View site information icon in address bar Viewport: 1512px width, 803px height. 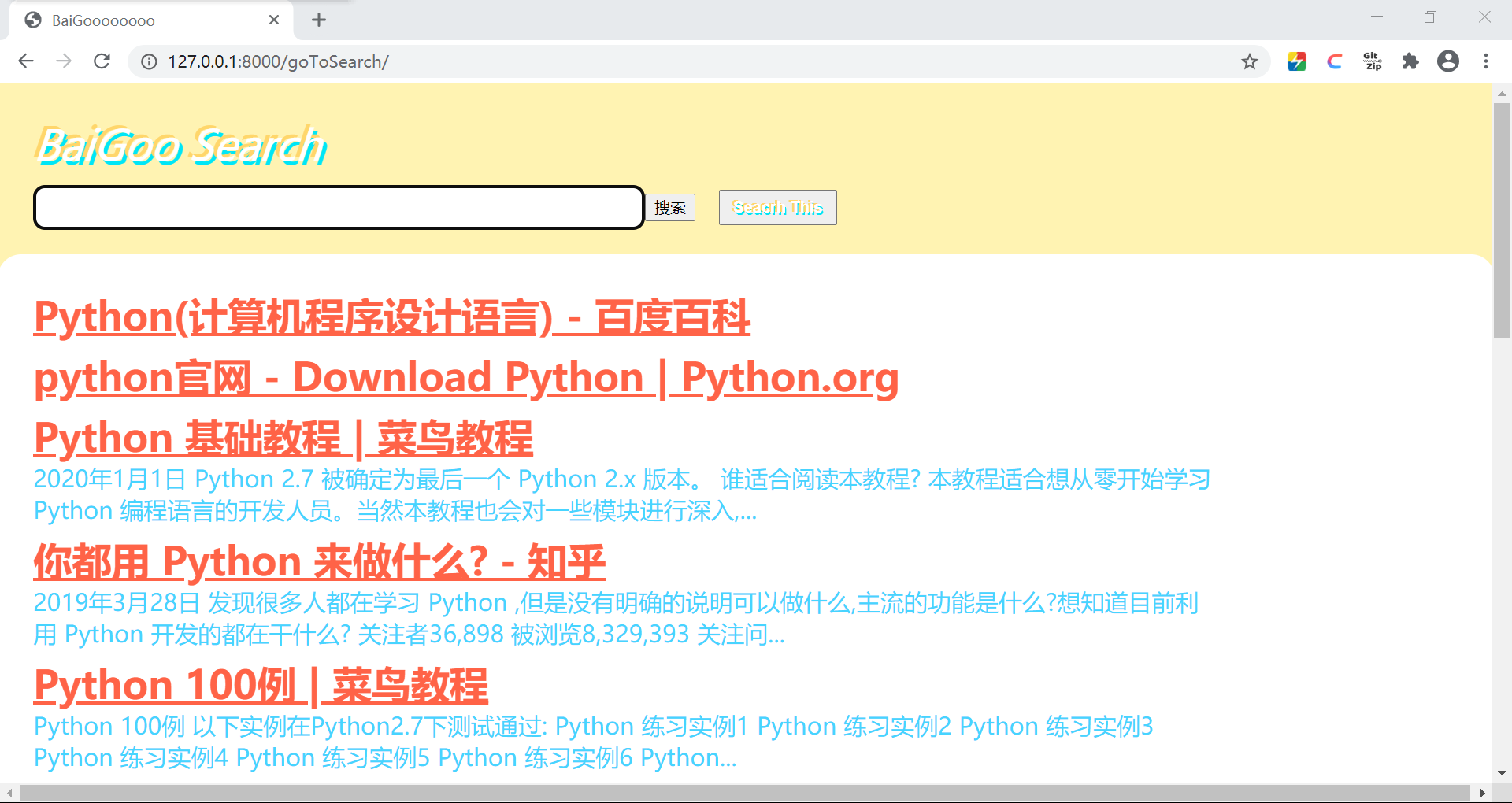pyautogui.click(x=149, y=61)
